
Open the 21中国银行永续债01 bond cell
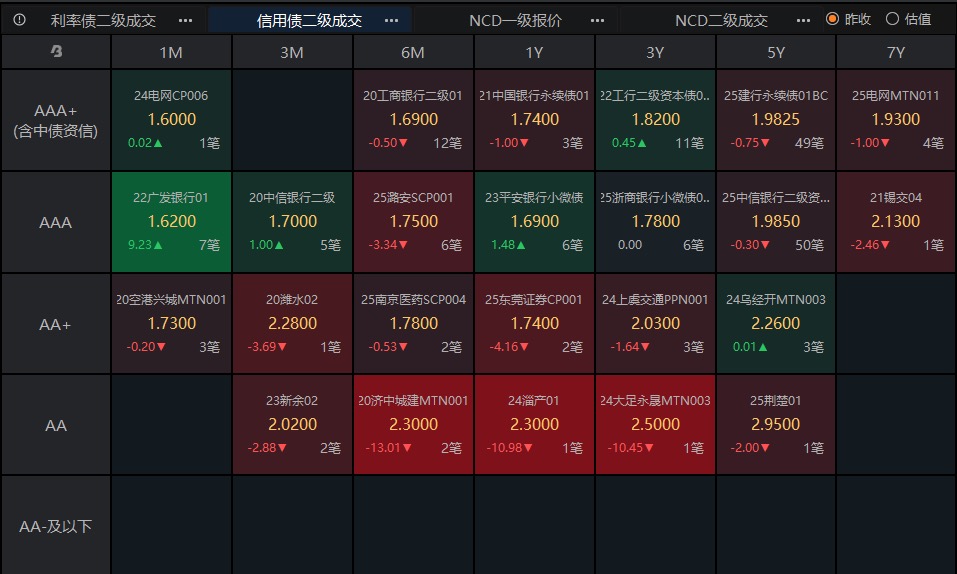pos(534,120)
